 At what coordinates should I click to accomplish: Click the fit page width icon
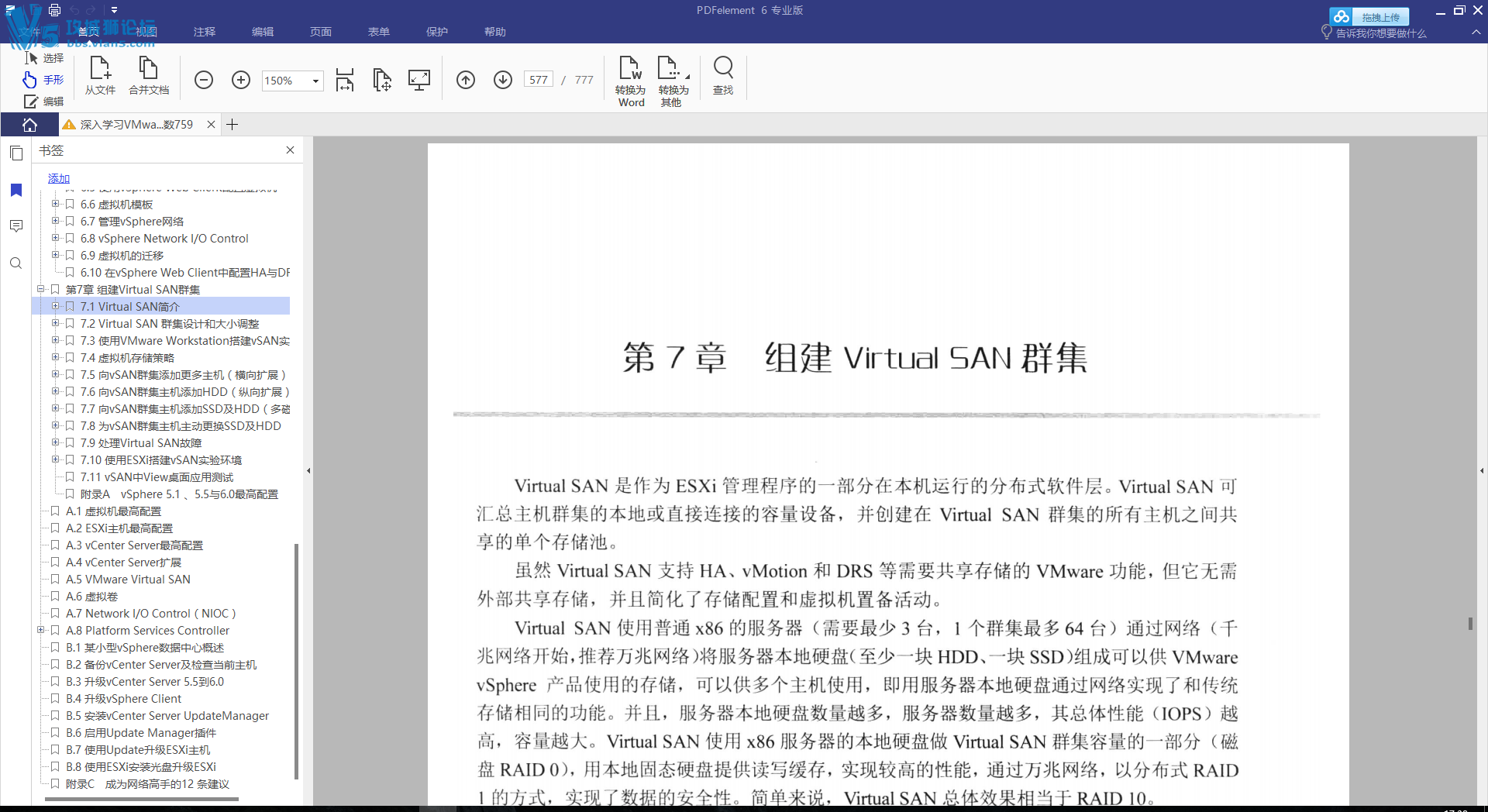(344, 80)
